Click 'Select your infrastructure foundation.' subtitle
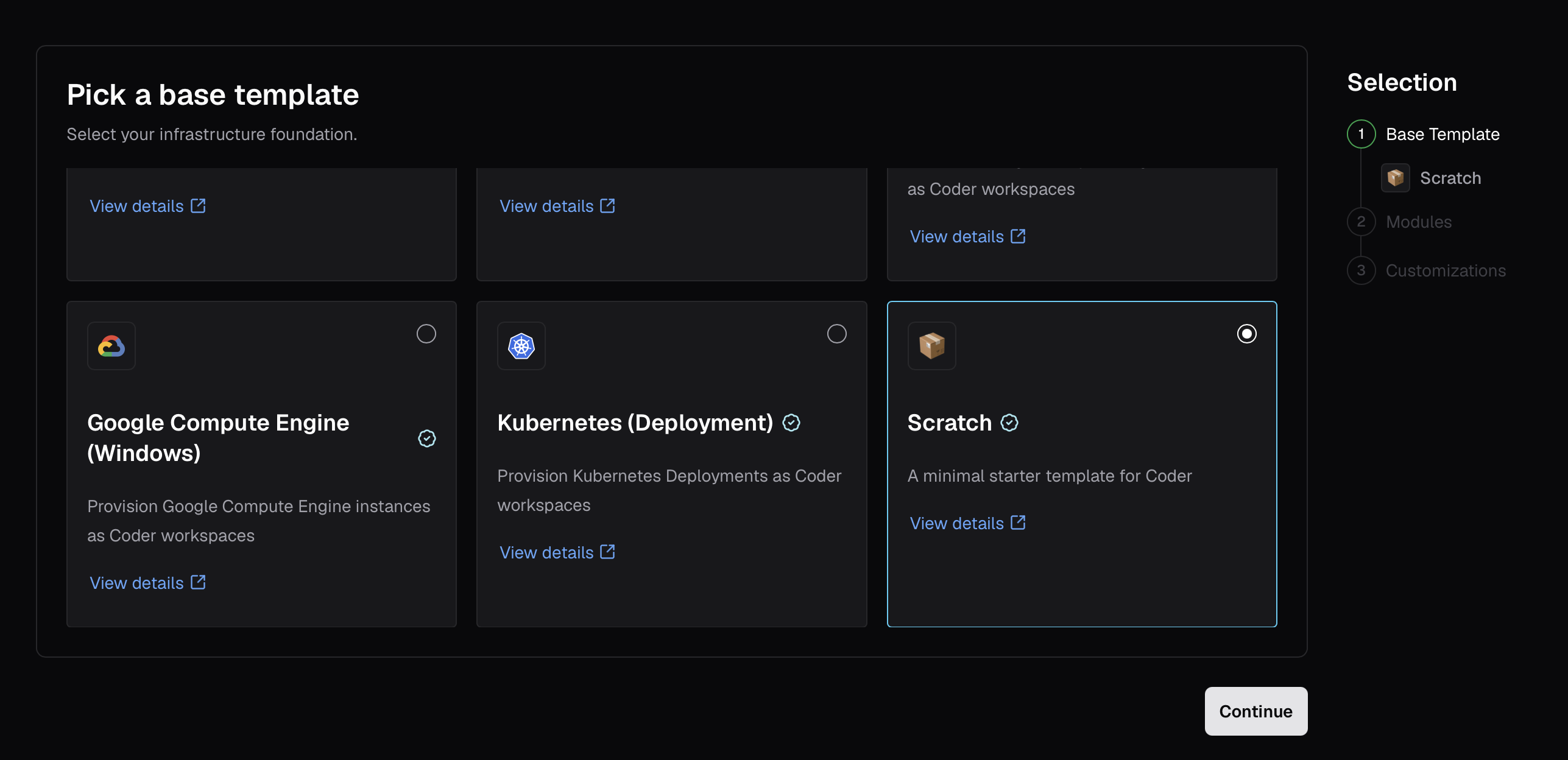The height and width of the screenshot is (760, 1568). click(212, 134)
